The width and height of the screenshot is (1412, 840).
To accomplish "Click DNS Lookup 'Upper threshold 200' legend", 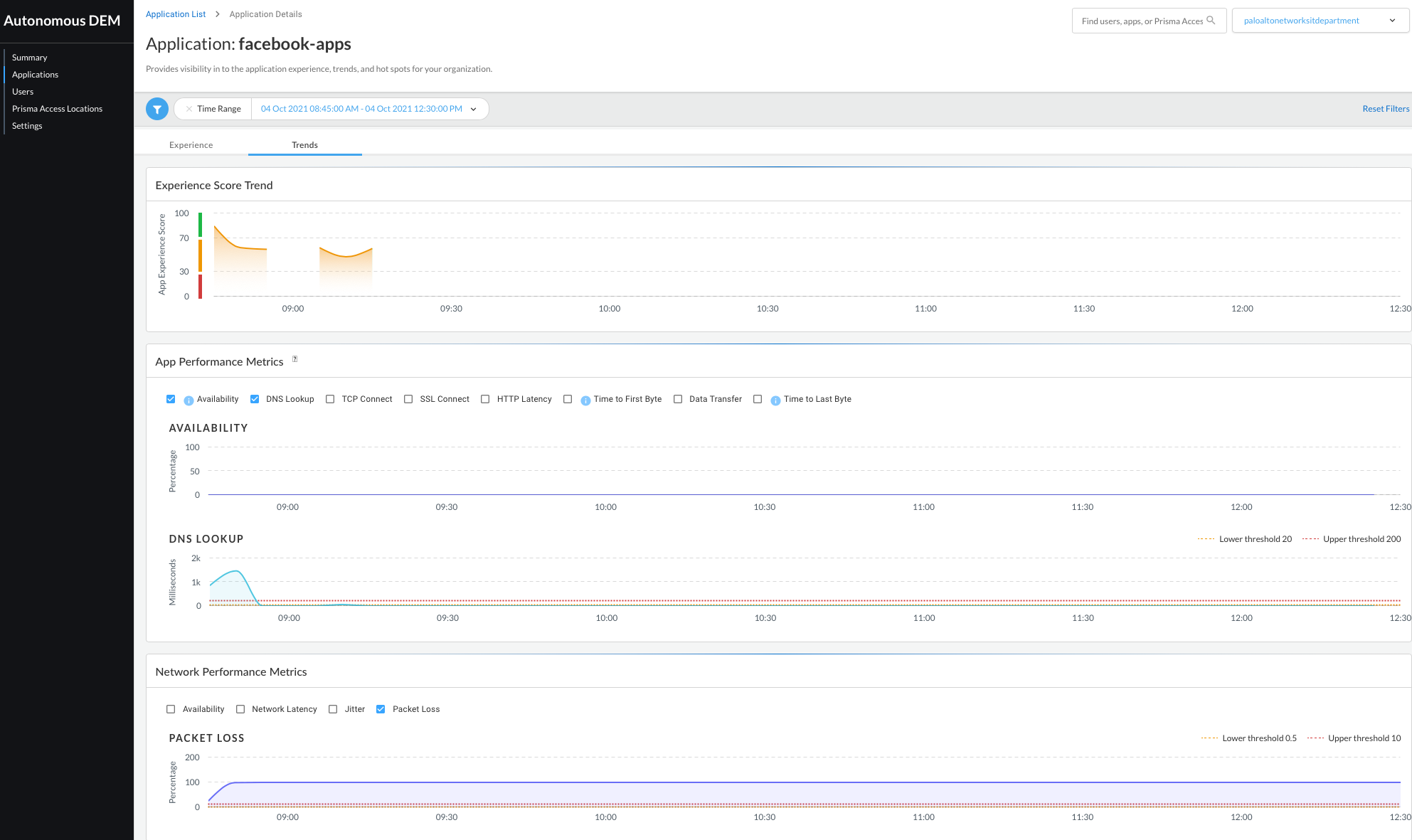I will pos(1352,539).
